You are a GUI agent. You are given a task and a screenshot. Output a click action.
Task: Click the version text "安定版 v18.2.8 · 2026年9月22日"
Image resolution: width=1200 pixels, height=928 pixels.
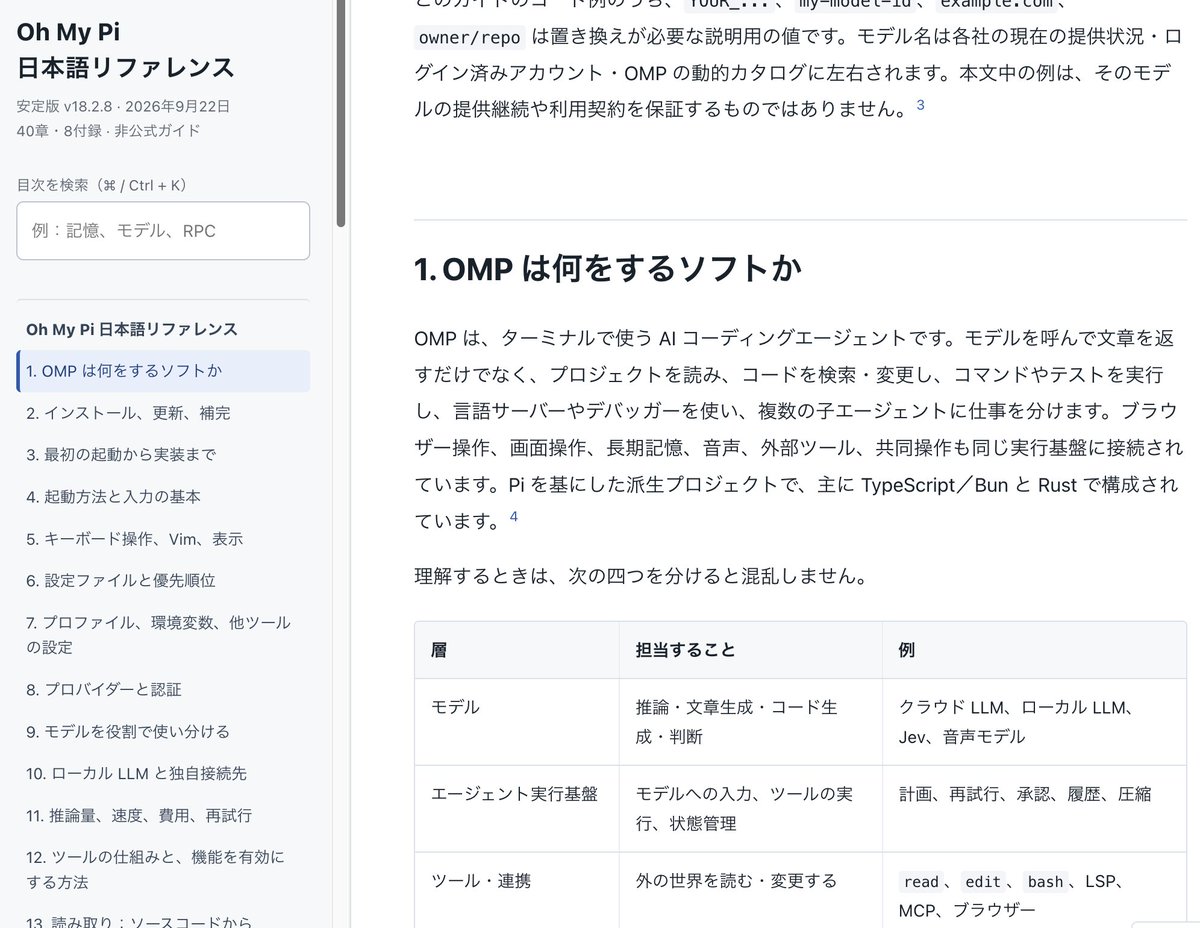(123, 106)
